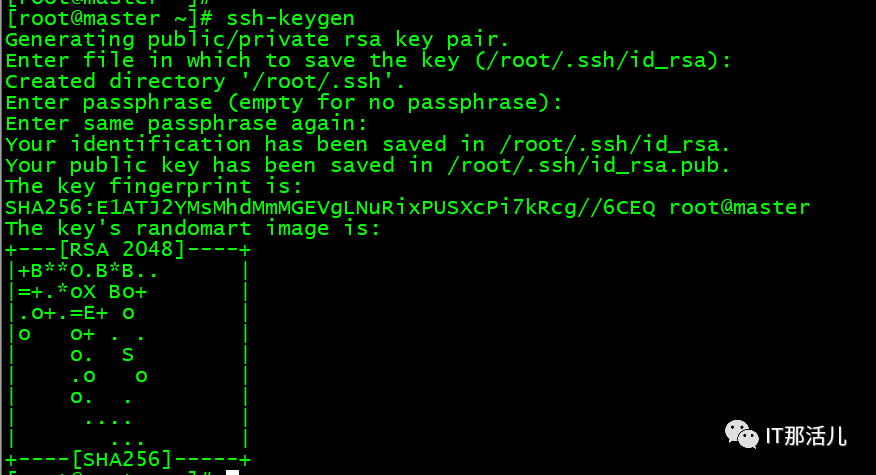
Task: Click the terminal cursor block at prompt
Action: [232, 472]
